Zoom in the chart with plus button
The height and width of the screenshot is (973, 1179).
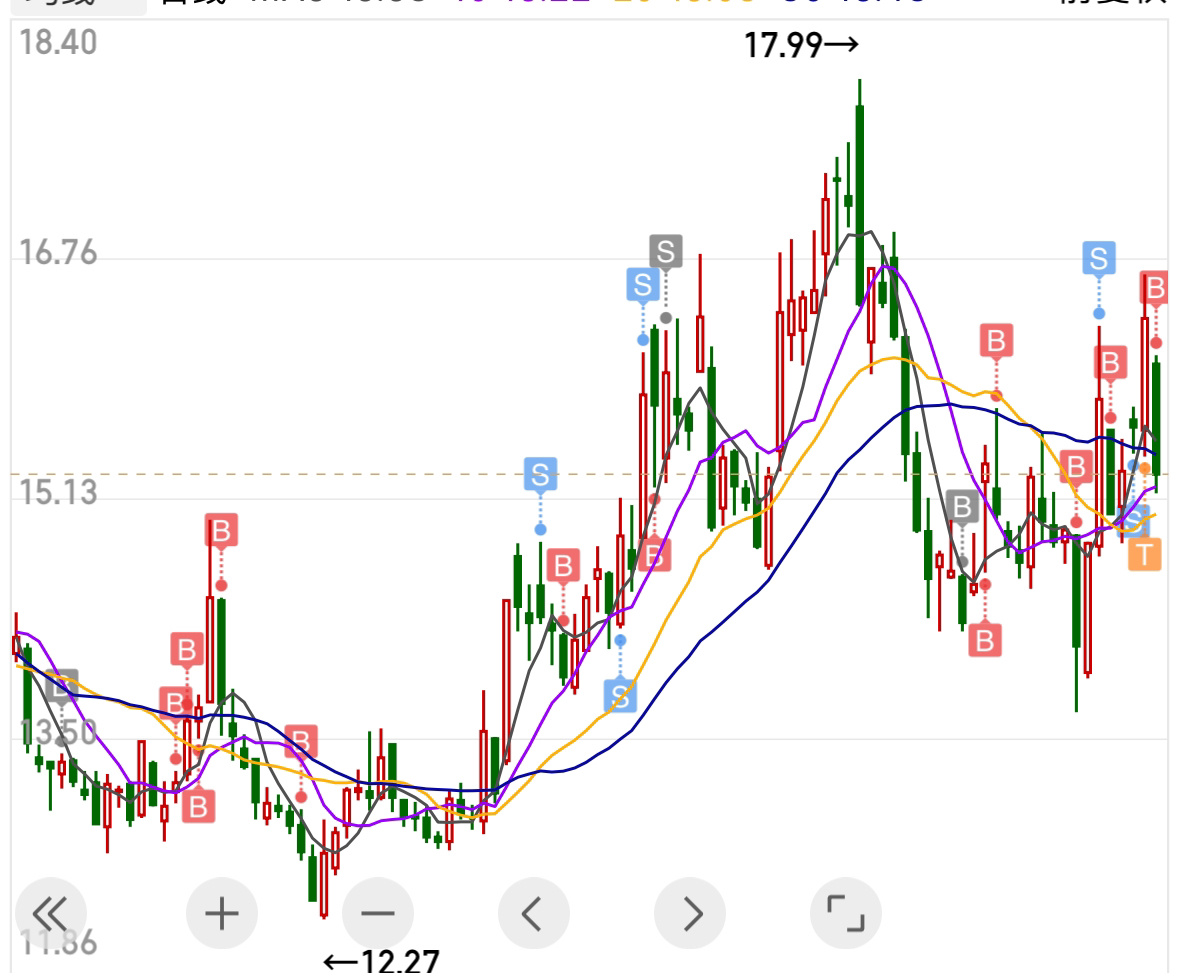tap(222, 914)
